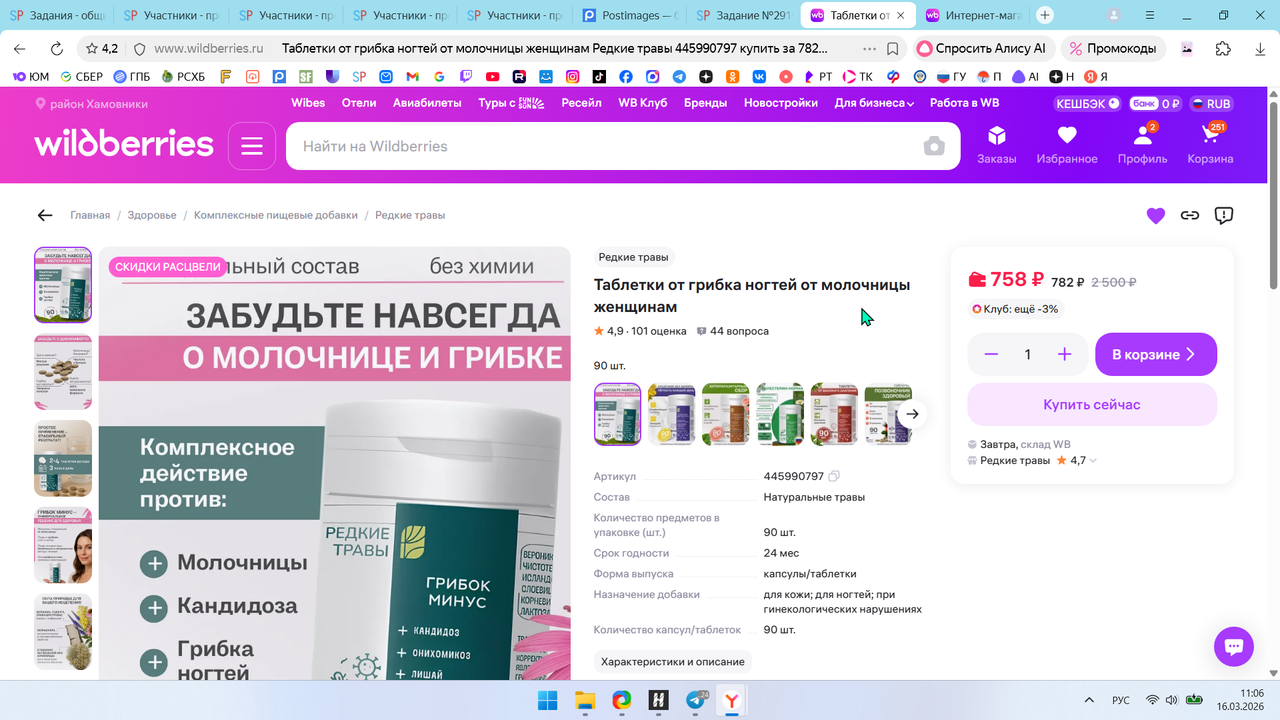Open СБЕР bookmark

[81, 76]
